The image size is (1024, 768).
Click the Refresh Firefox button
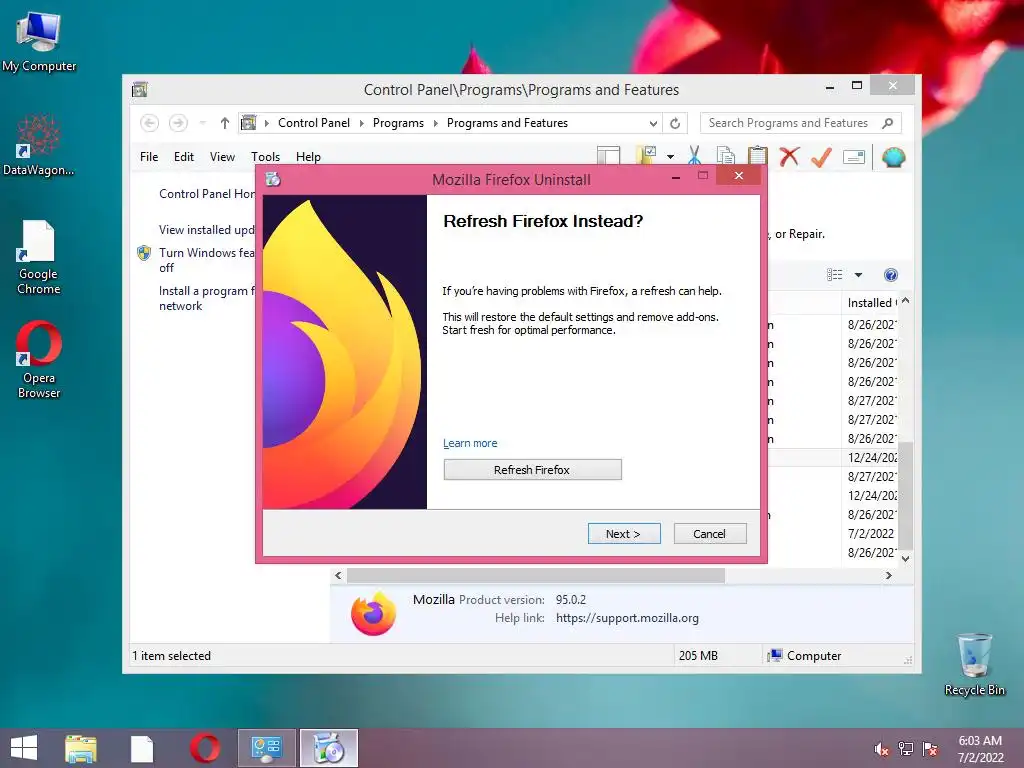(x=532, y=470)
